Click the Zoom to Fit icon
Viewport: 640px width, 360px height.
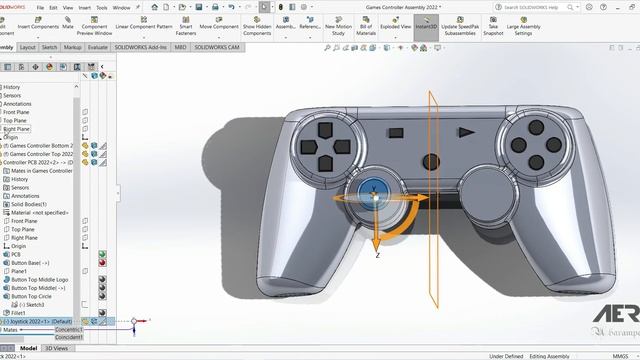click(x=327, y=48)
